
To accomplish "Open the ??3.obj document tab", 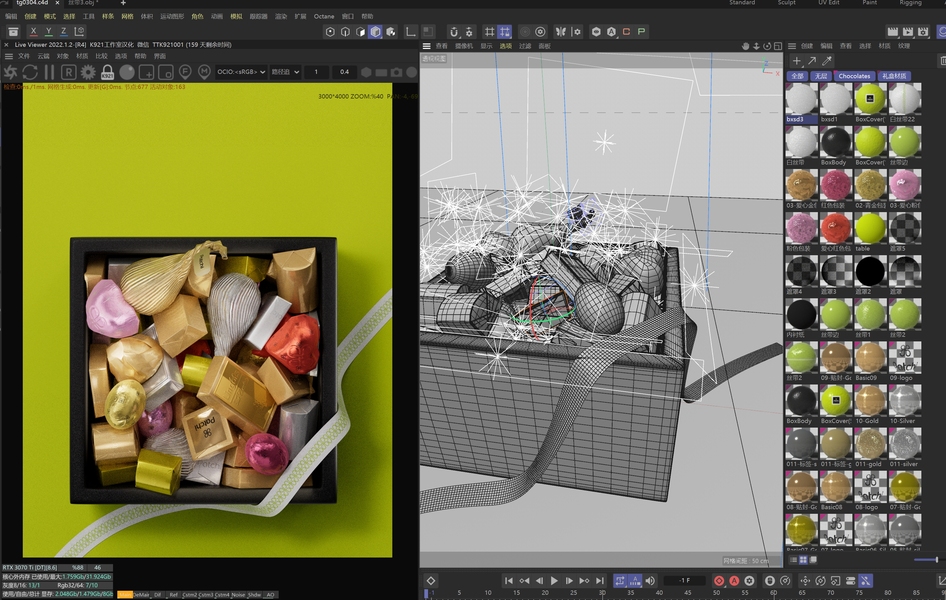I will click(x=83, y=3).
